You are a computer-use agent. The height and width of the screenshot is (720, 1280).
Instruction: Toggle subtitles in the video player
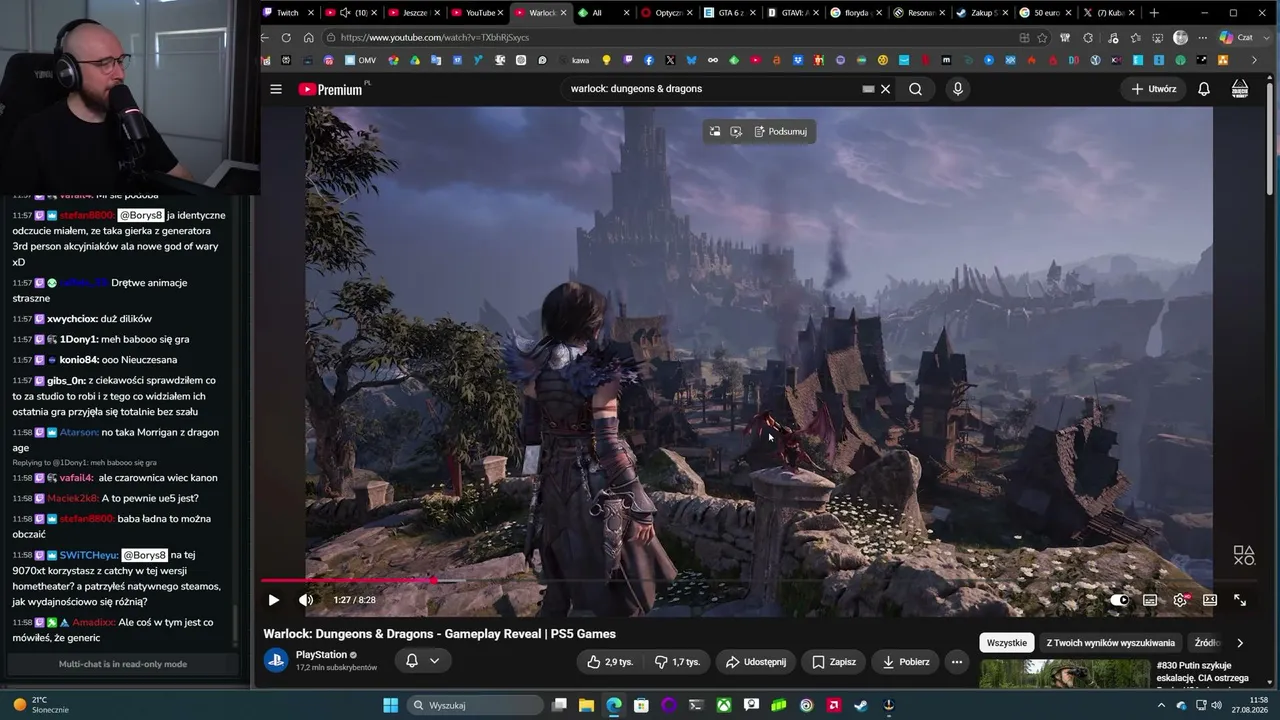coord(1150,600)
